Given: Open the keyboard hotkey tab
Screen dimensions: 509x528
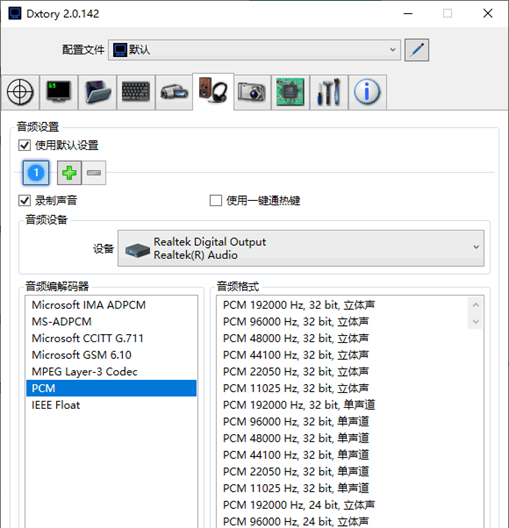Looking at the screenshot, I should coord(136,92).
